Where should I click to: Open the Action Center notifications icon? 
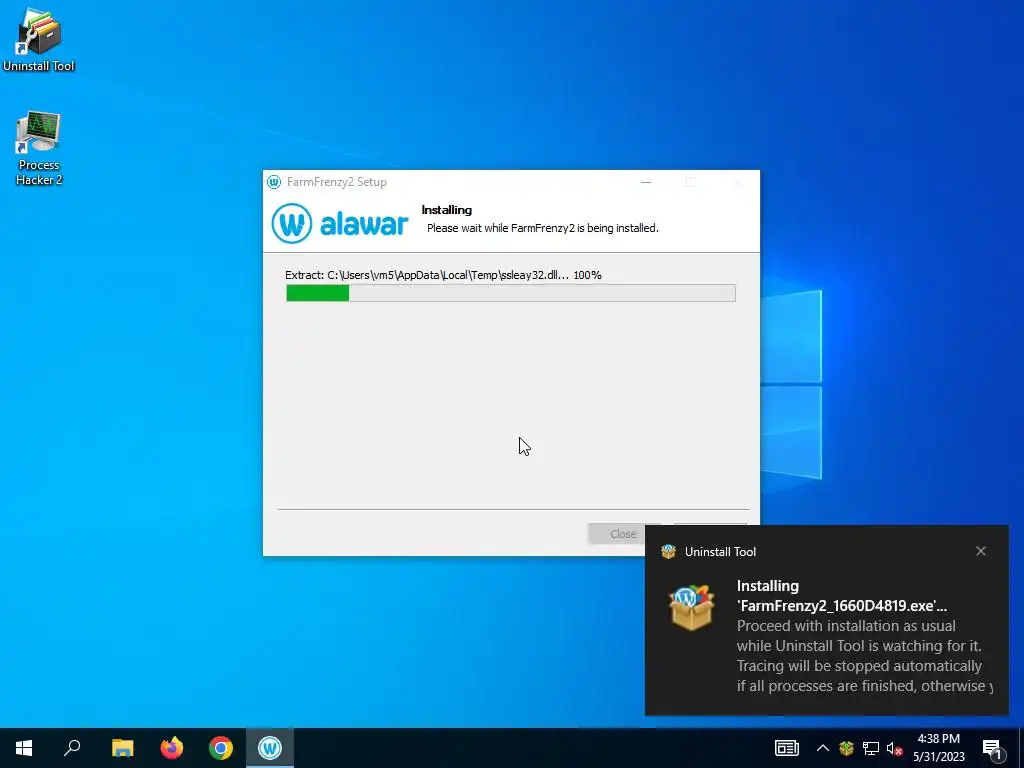click(993, 748)
